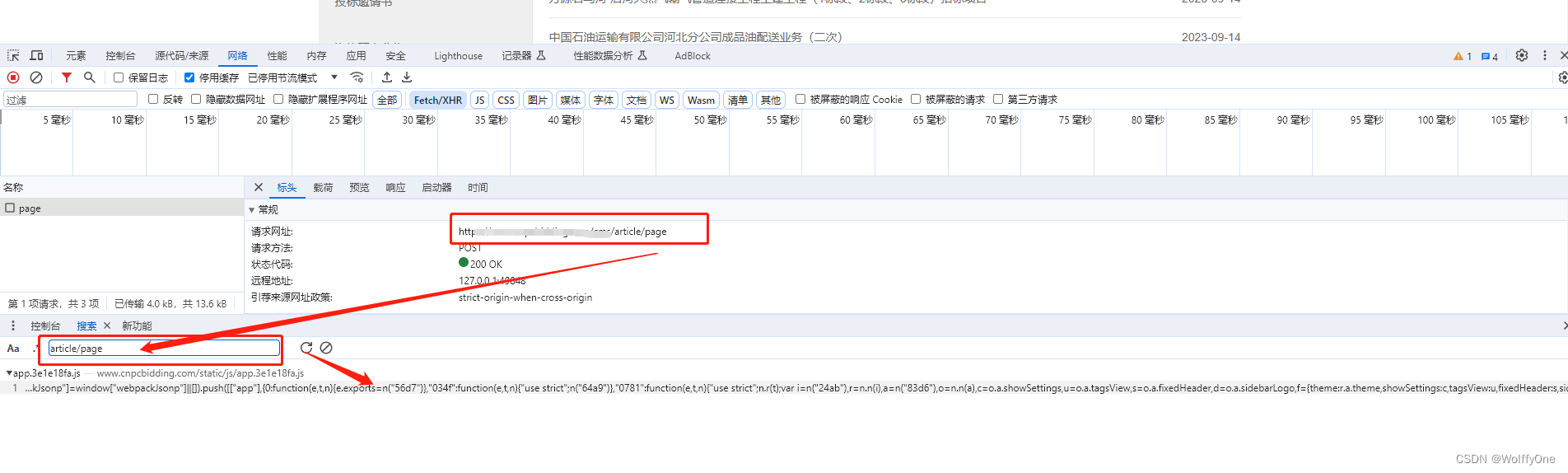This screenshot has width=1568, height=473.
Task: Toggle 隐藏数据网址 checkbox
Action: pos(196,99)
